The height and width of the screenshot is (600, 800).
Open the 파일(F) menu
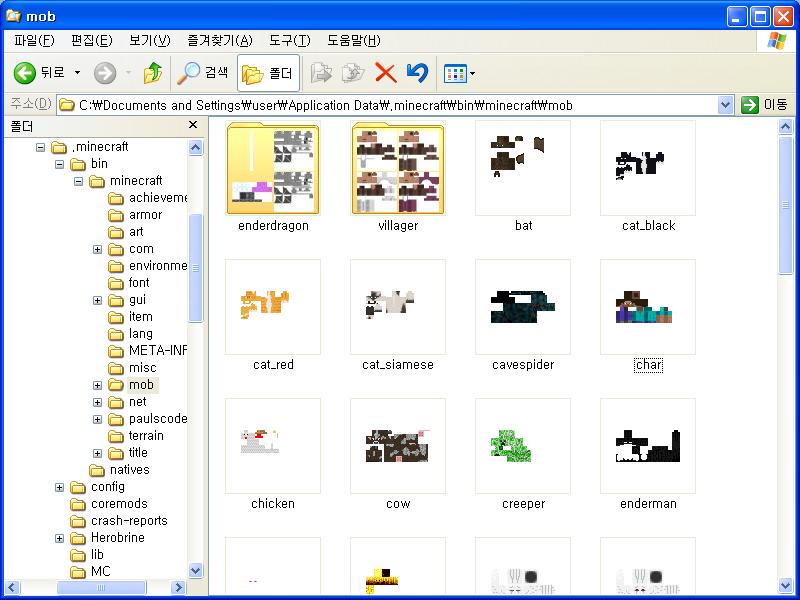tap(34, 40)
